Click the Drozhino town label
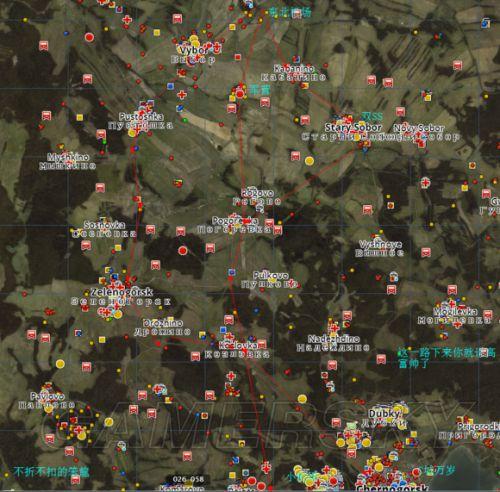 pos(163,323)
